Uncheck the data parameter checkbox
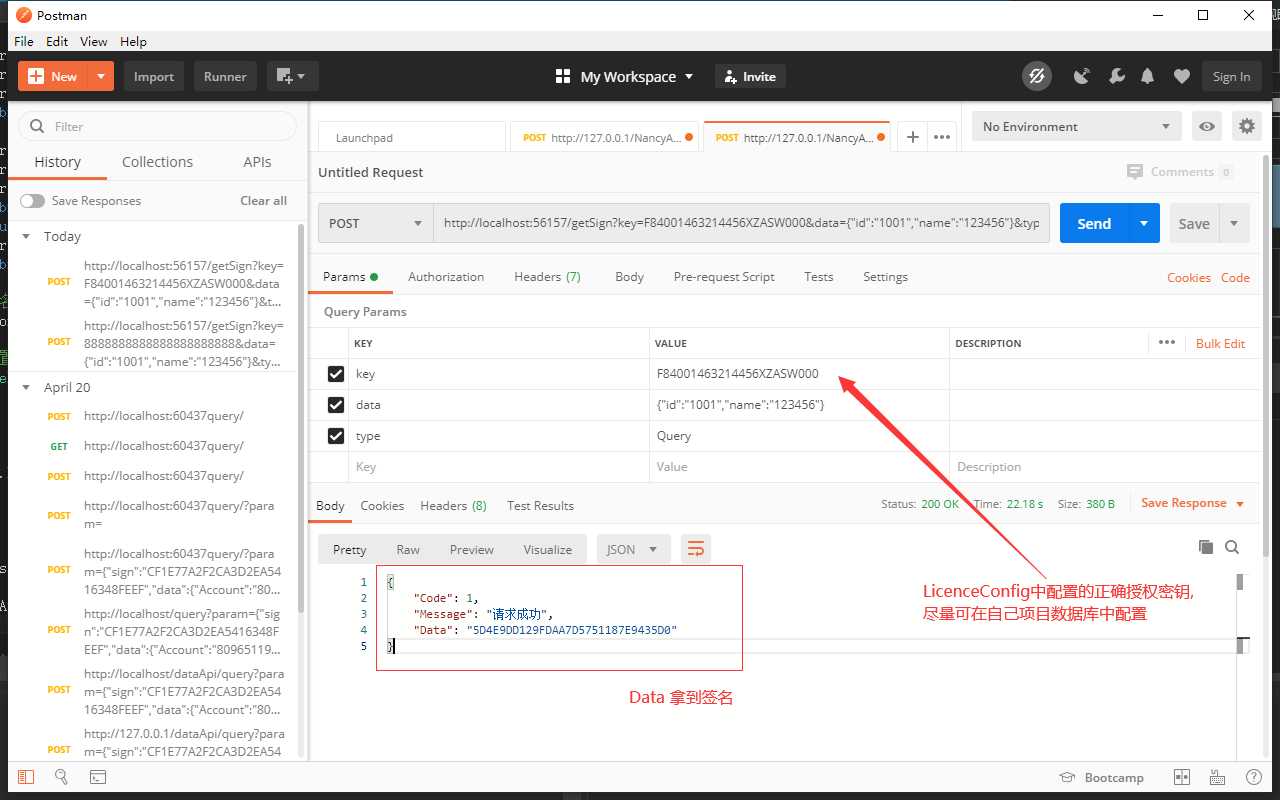The image size is (1280, 800). [x=336, y=405]
